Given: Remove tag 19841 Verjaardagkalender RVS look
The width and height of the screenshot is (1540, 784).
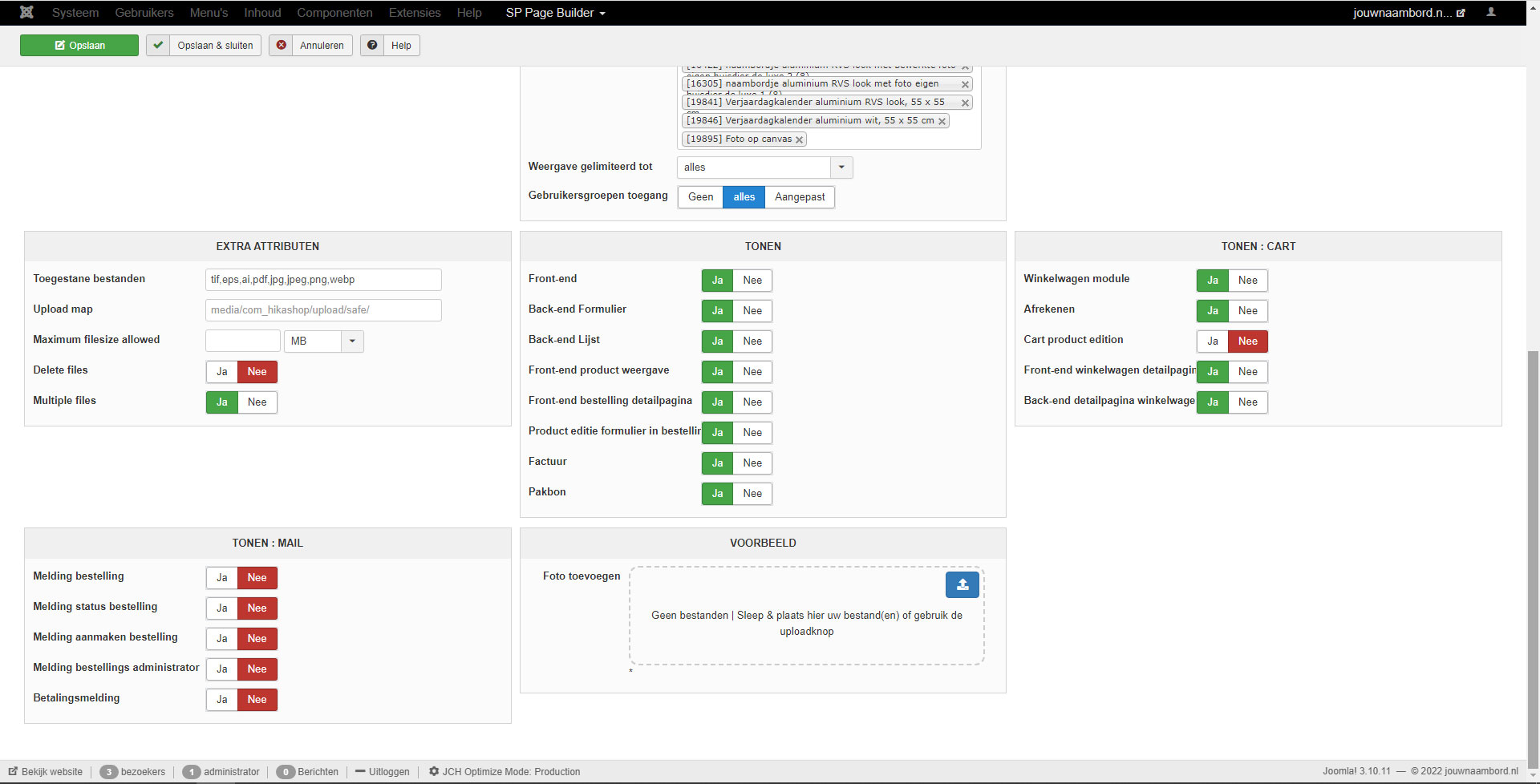Looking at the screenshot, I should (x=965, y=103).
